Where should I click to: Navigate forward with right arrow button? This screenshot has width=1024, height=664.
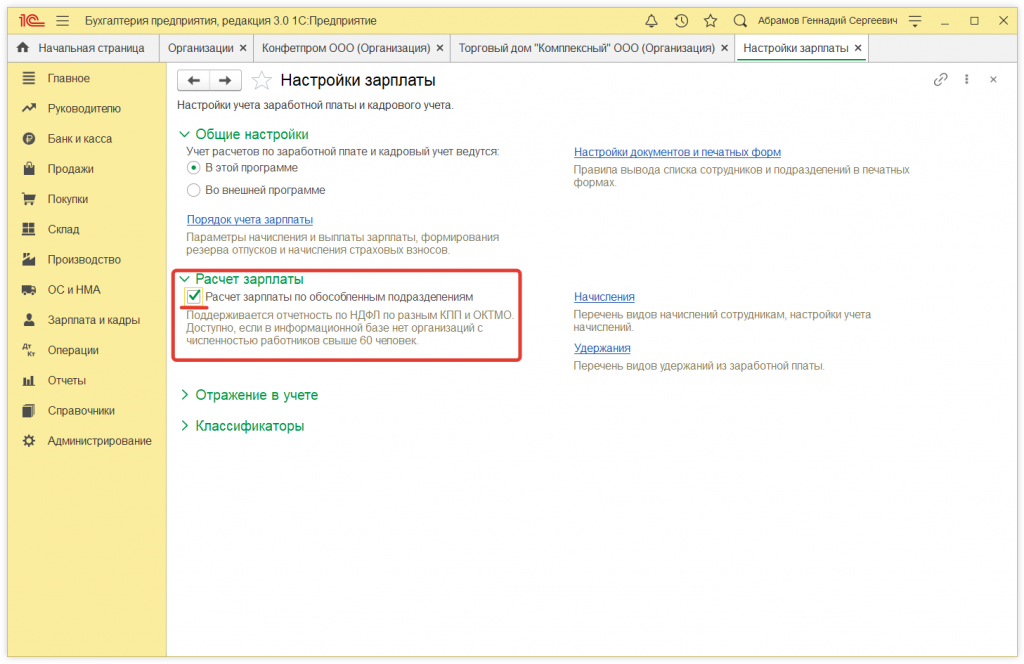pyautogui.click(x=225, y=80)
